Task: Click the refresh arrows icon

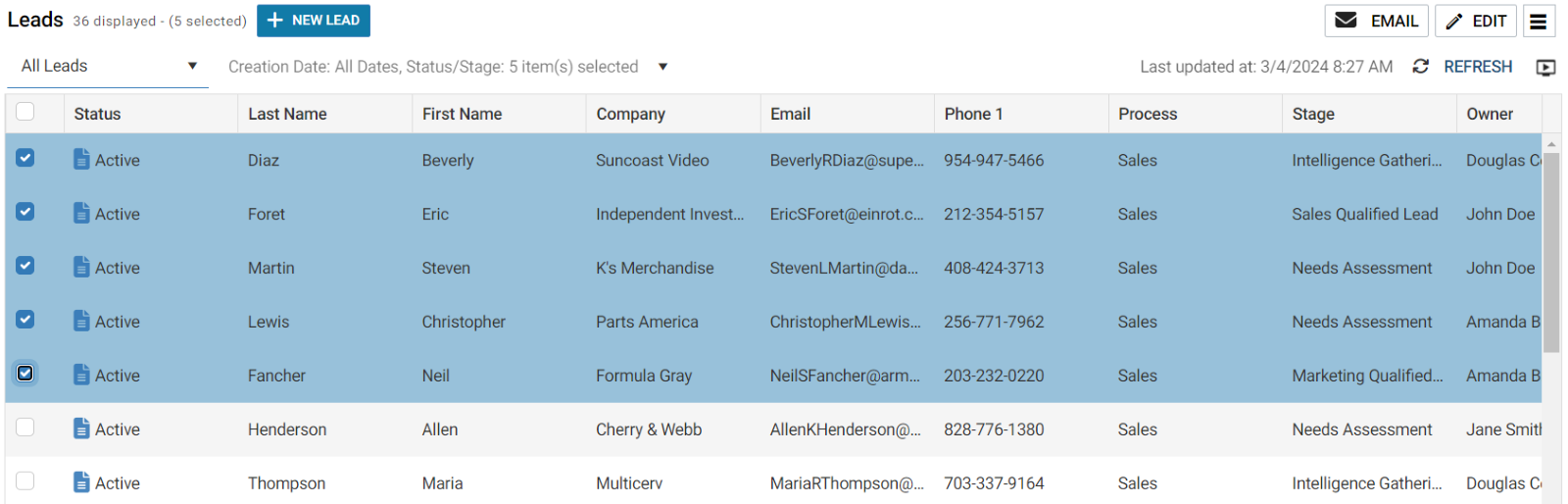Action: click(x=1420, y=67)
